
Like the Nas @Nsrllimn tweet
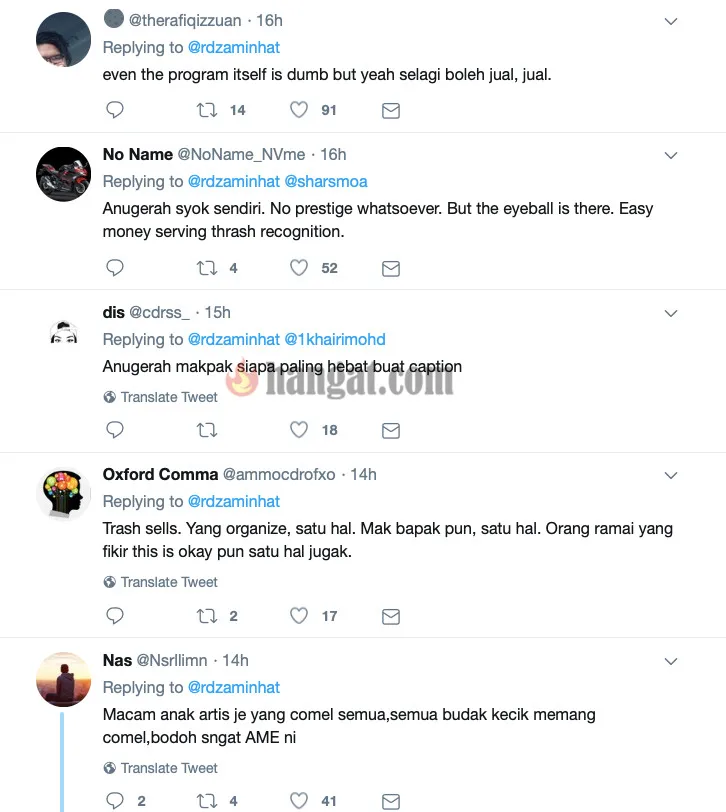(299, 801)
